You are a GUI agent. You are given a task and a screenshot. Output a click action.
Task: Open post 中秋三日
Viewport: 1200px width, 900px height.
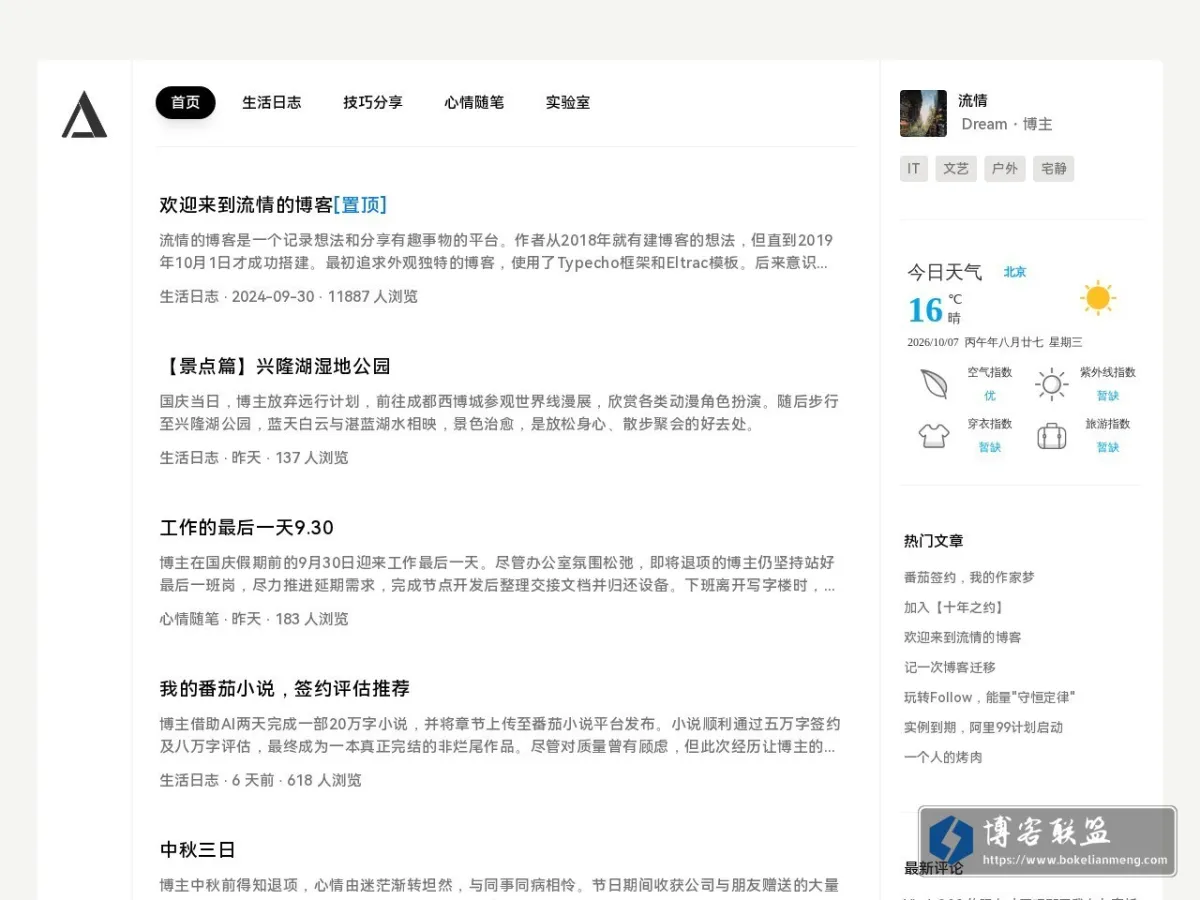tap(198, 850)
